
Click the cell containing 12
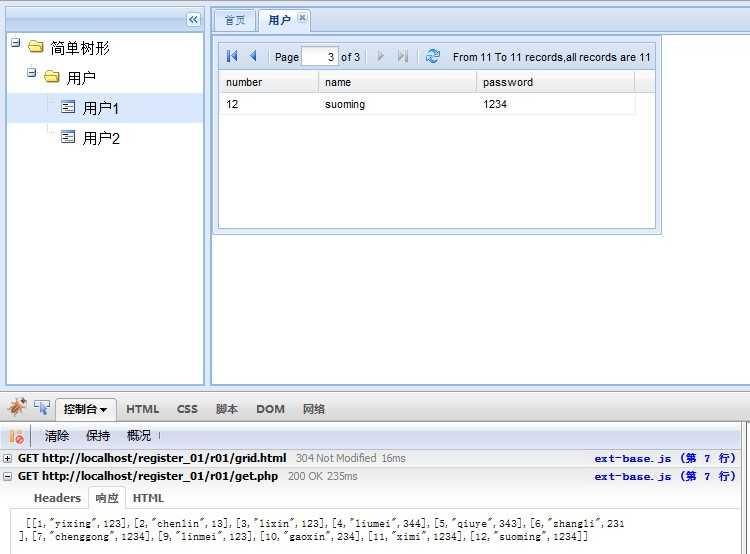click(x=269, y=104)
